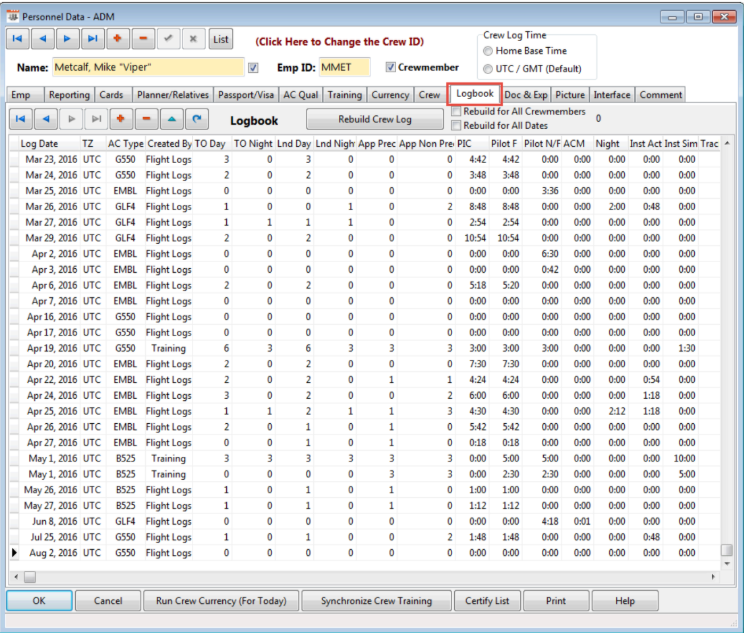The image size is (744, 633).
Task: Enable Rebuild for All Crewmembers
Action: (x=456, y=112)
